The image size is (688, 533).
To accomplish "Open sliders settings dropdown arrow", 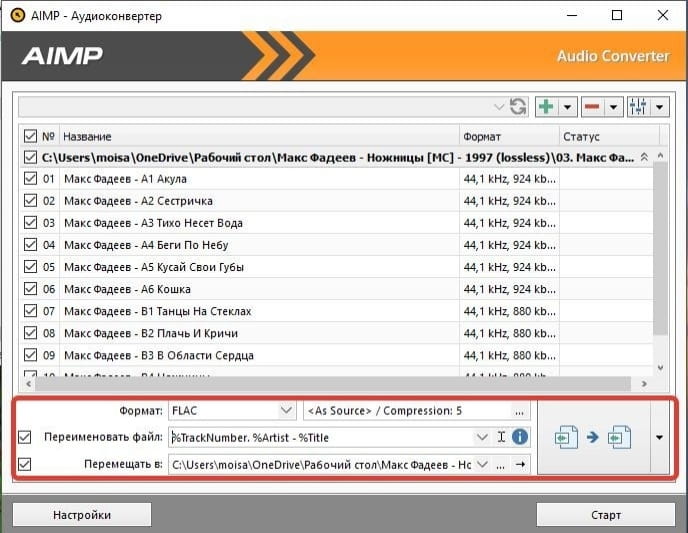I will click(659, 107).
